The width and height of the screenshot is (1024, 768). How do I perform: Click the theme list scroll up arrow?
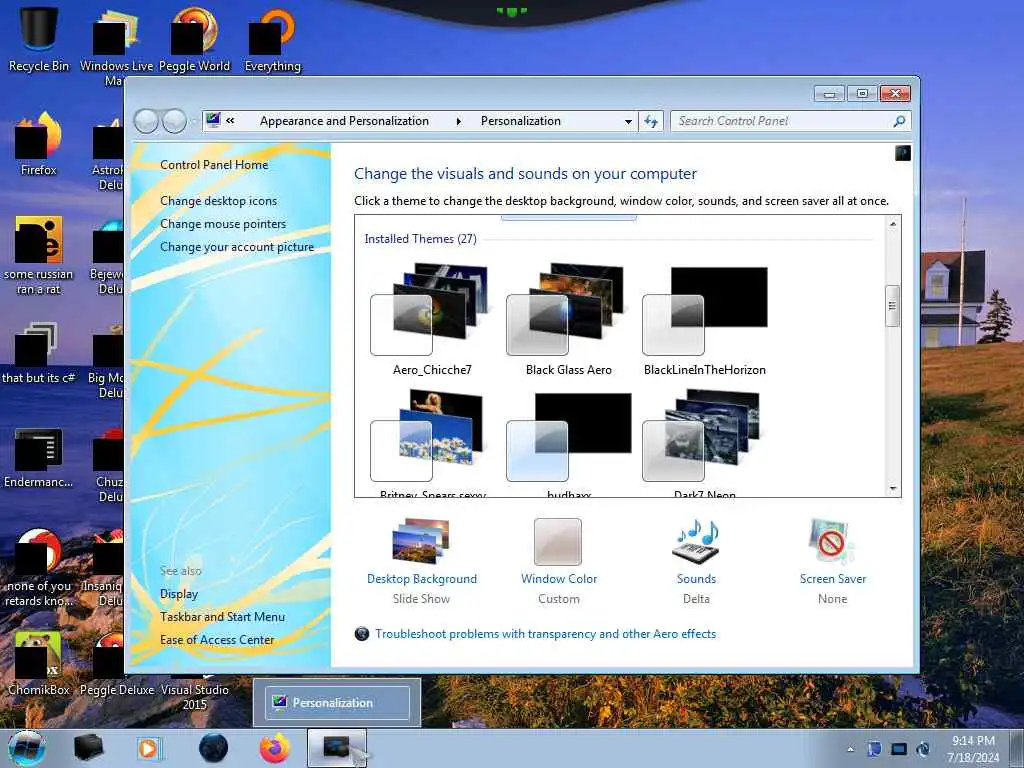click(892, 224)
